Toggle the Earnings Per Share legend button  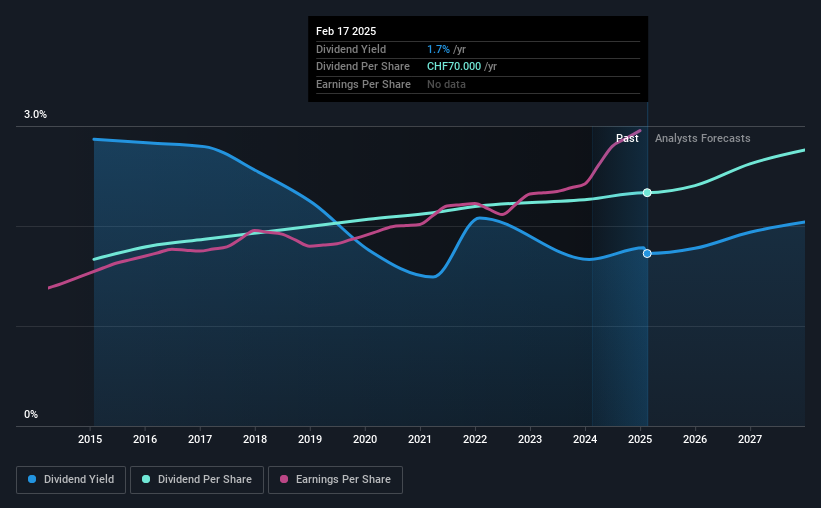(335, 480)
